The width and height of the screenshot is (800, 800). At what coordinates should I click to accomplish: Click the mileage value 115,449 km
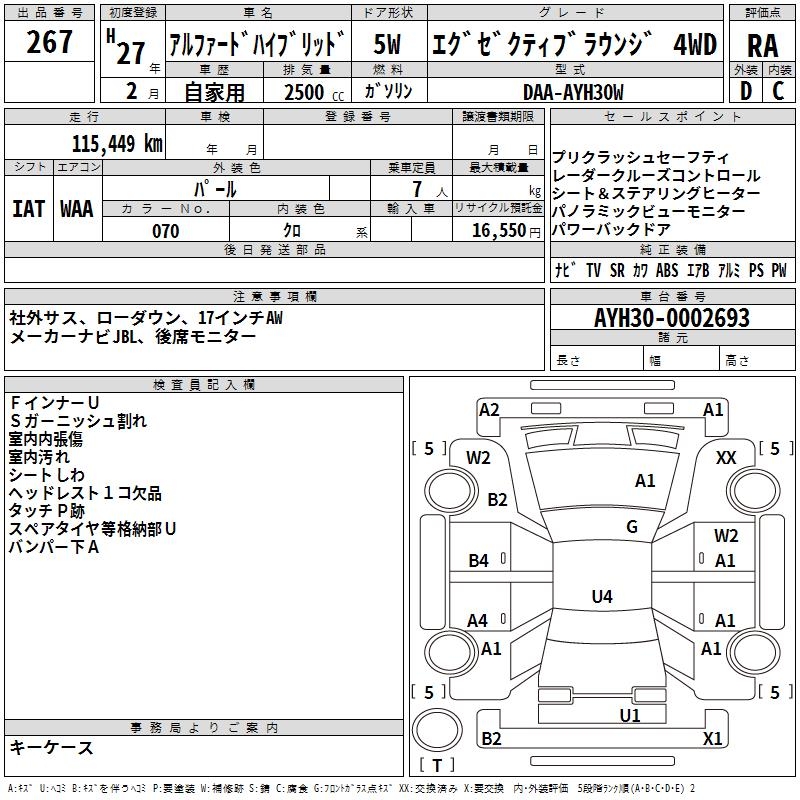[x=117, y=143]
